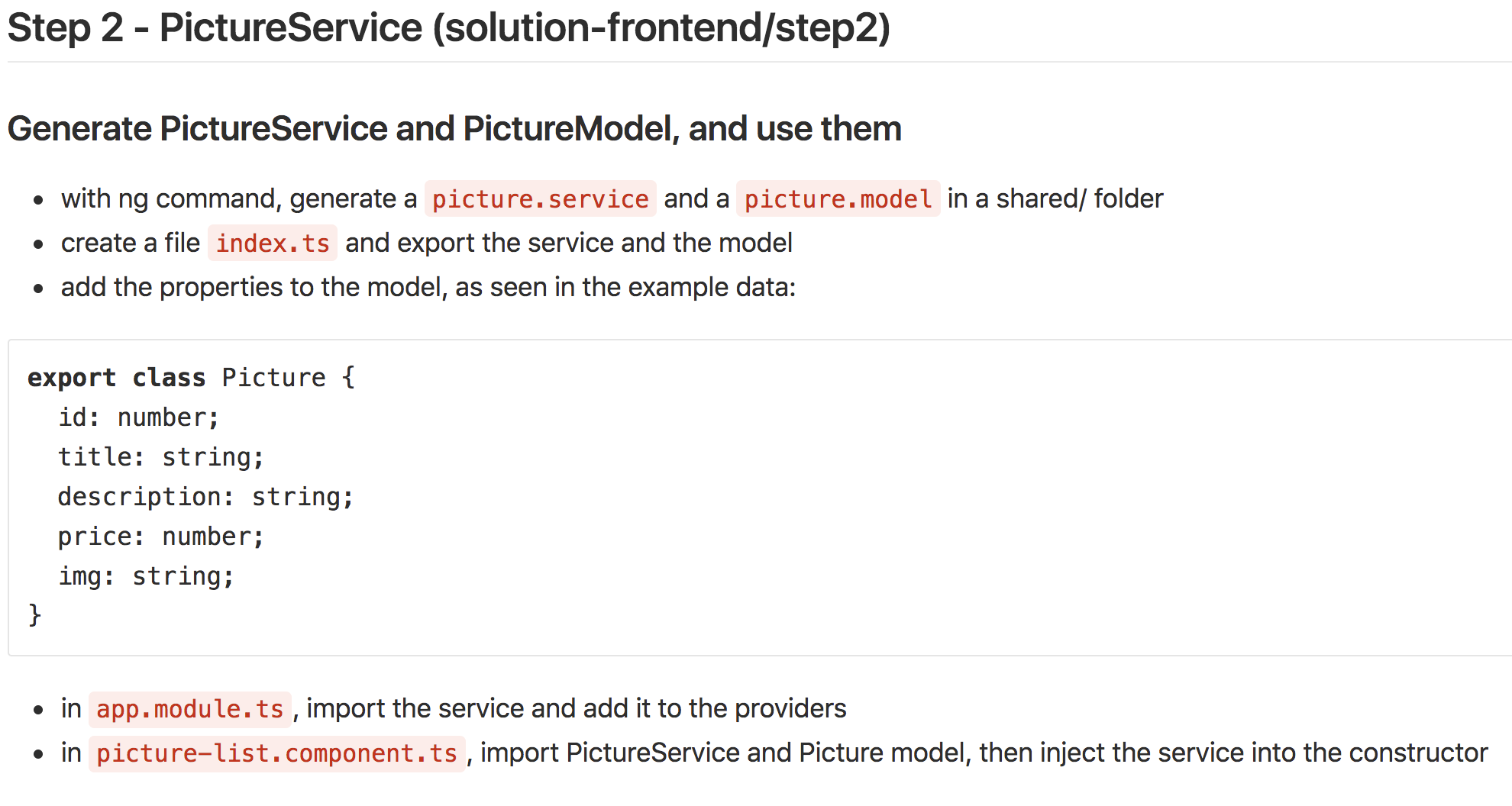The width and height of the screenshot is (1512, 806).
Task: Click the 'Step 2 - PictureService' main heading
Action: (x=448, y=28)
